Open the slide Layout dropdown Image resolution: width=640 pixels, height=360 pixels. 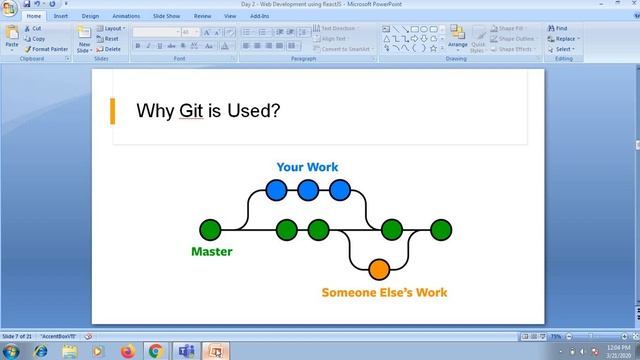pyautogui.click(x=111, y=29)
